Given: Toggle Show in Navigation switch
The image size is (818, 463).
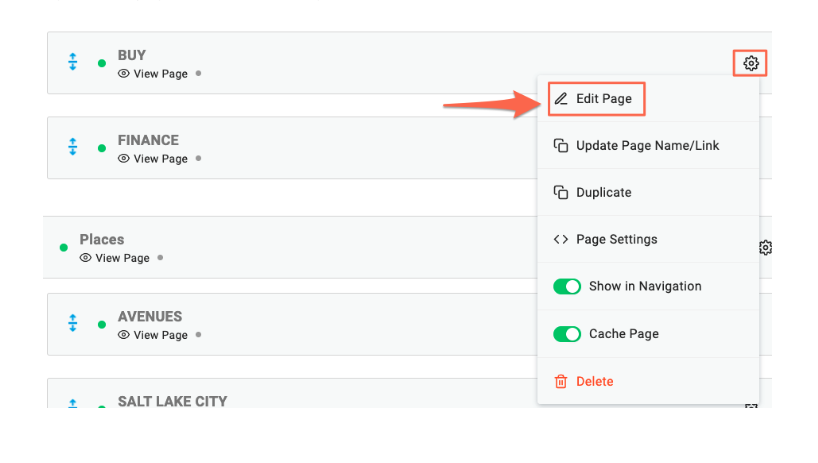Looking at the screenshot, I should point(567,286).
